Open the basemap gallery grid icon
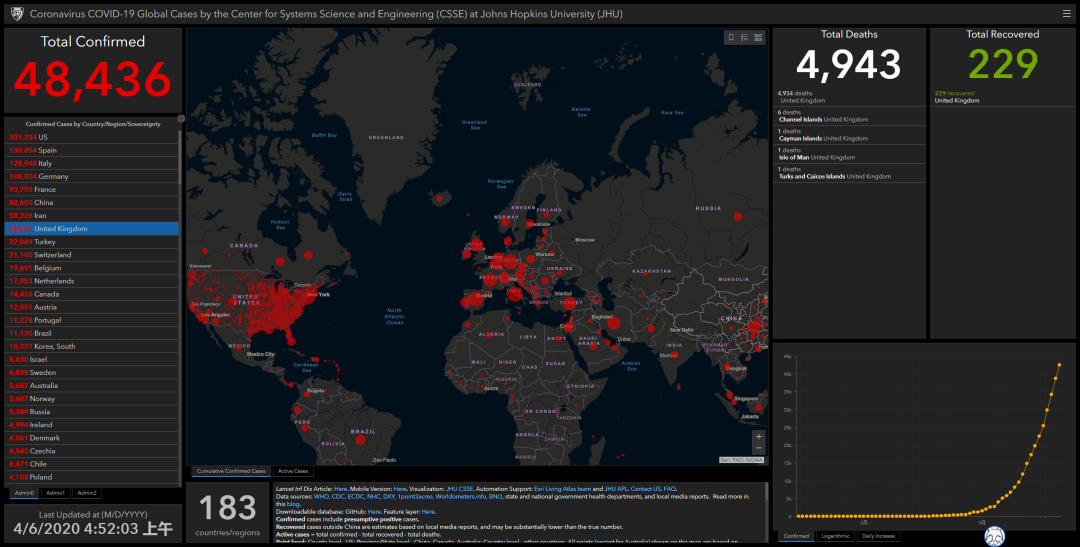The width and height of the screenshot is (1080, 547). coord(758,38)
